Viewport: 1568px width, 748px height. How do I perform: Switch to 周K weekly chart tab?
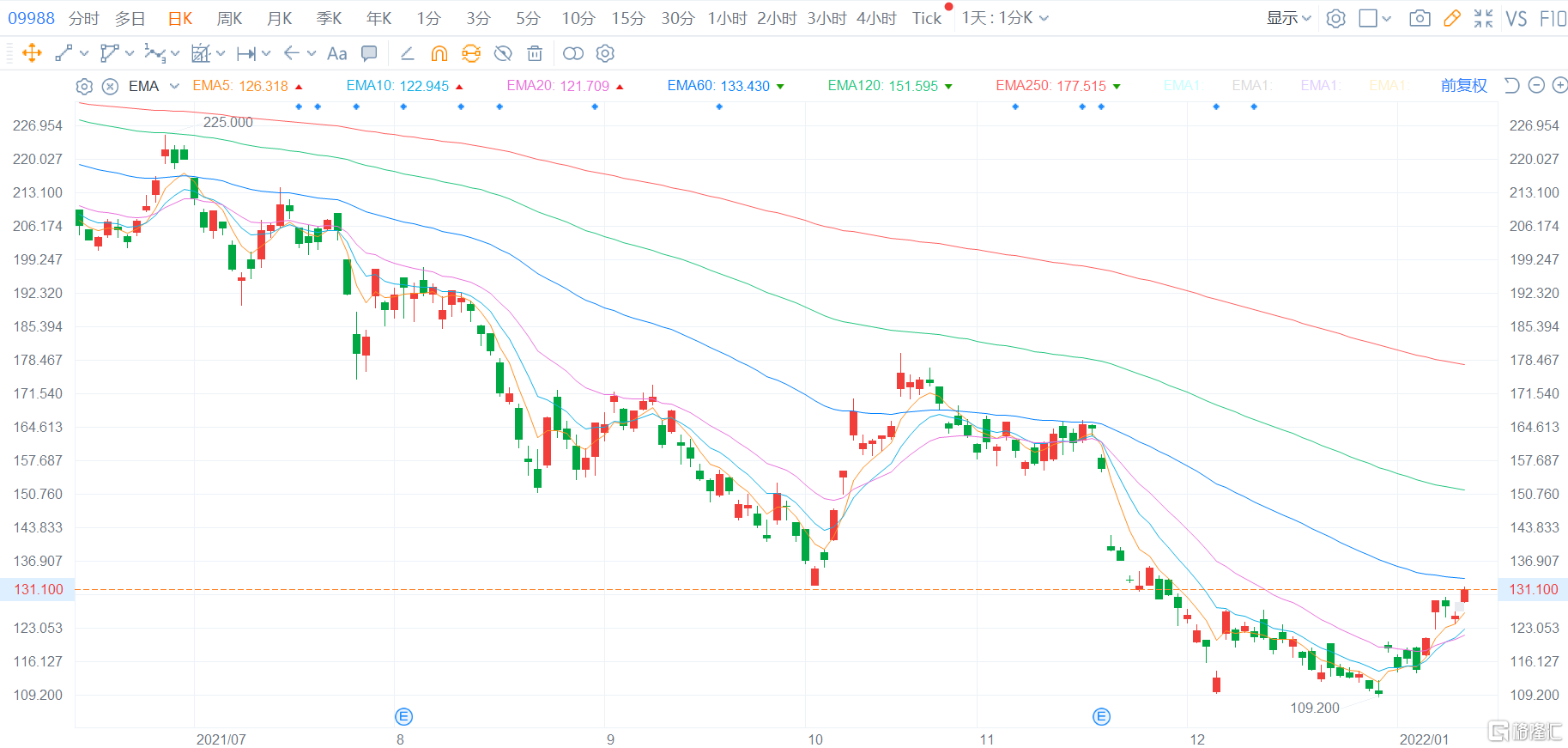tap(229, 18)
